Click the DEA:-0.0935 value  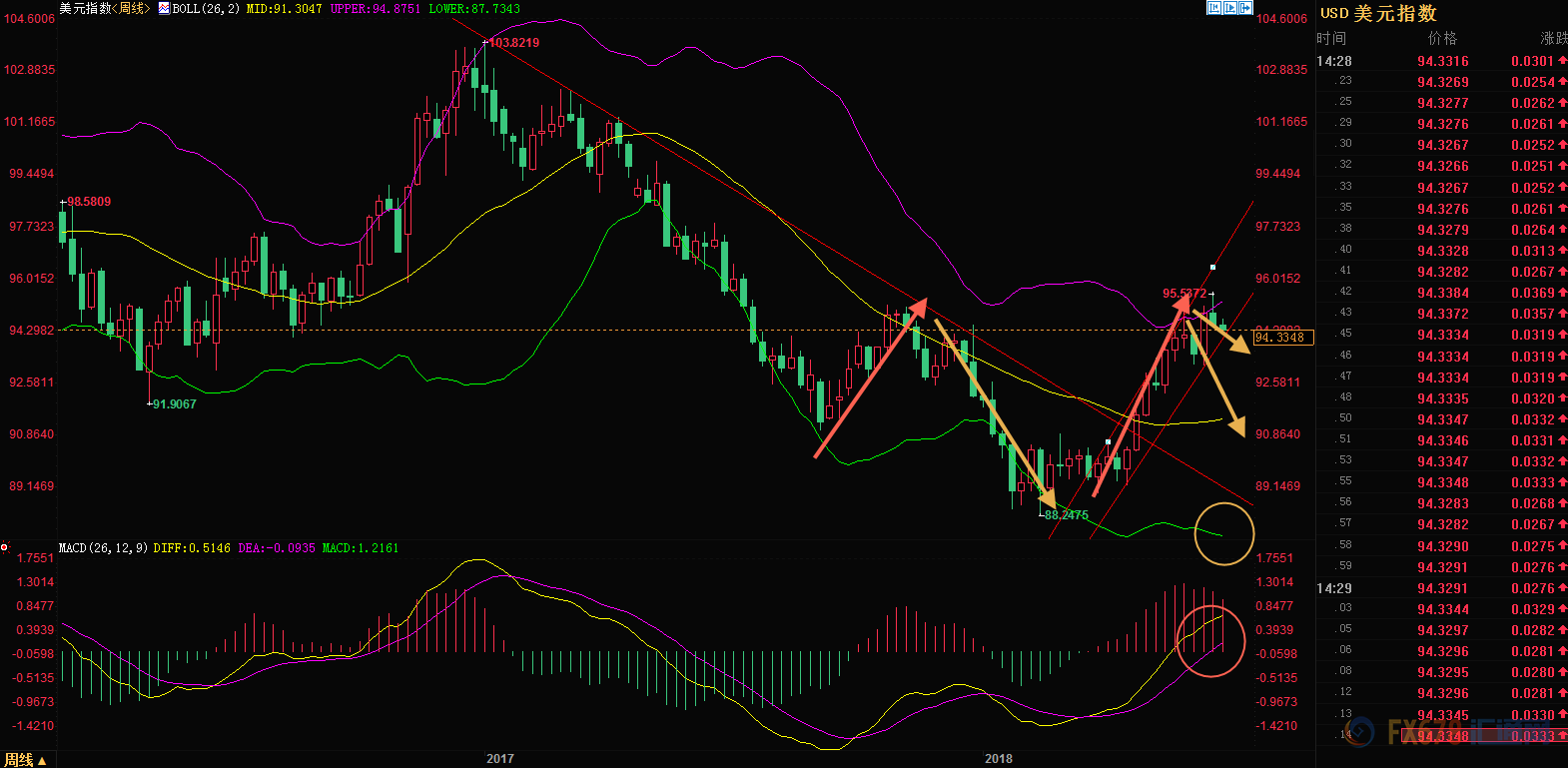coord(277,548)
